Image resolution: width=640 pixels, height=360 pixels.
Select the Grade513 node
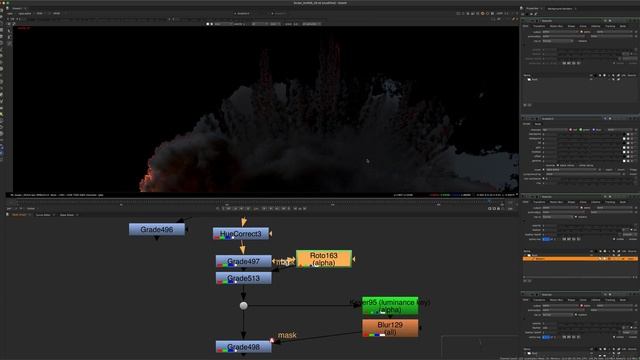(243, 278)
